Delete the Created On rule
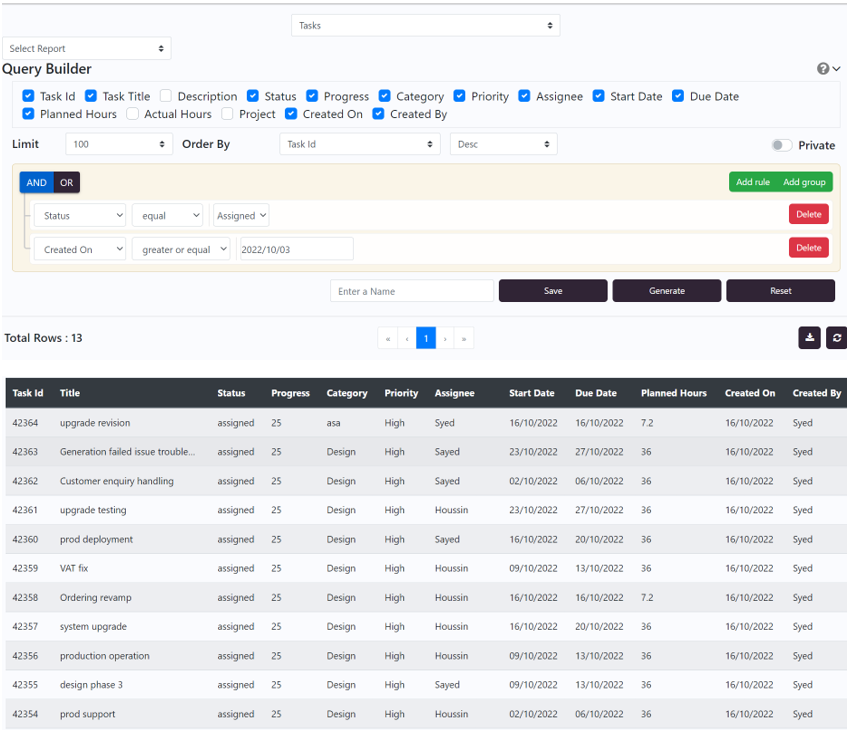The height and width of the screenshot is (731, 852). (808, 248)
